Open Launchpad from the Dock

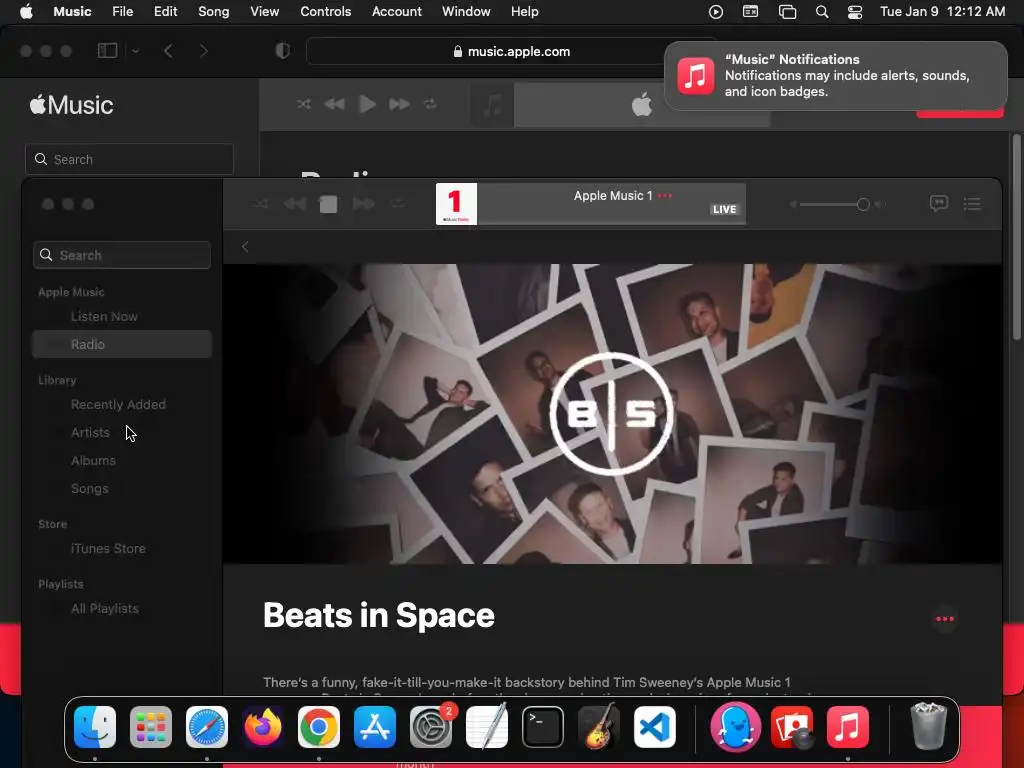[151, 727]
